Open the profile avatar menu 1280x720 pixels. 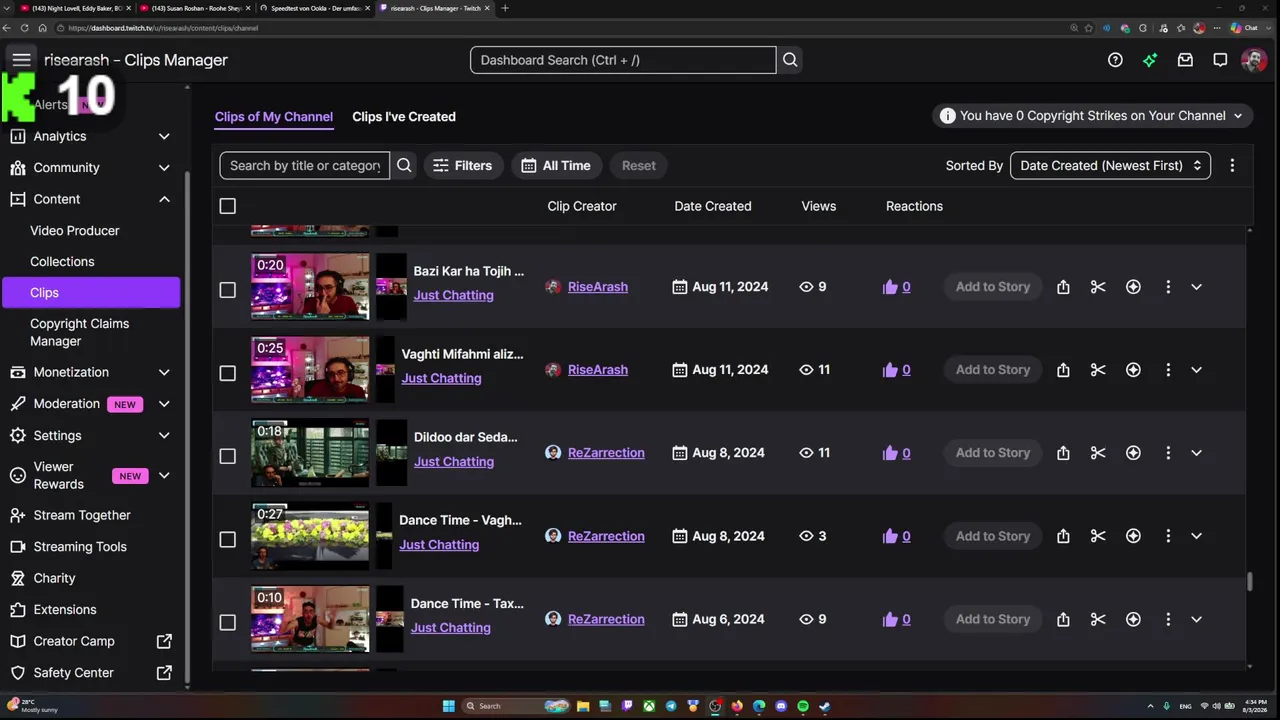pos(1254,60)
